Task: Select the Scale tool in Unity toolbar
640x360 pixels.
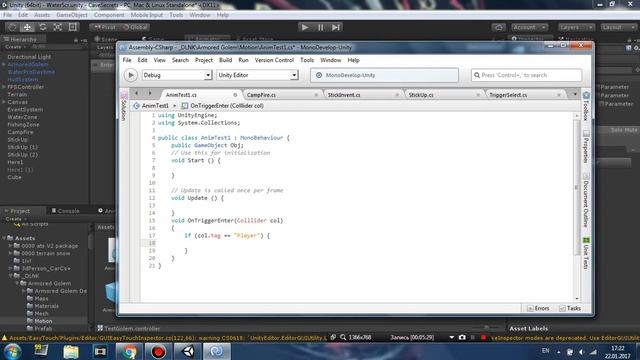Action: [58, 27]
